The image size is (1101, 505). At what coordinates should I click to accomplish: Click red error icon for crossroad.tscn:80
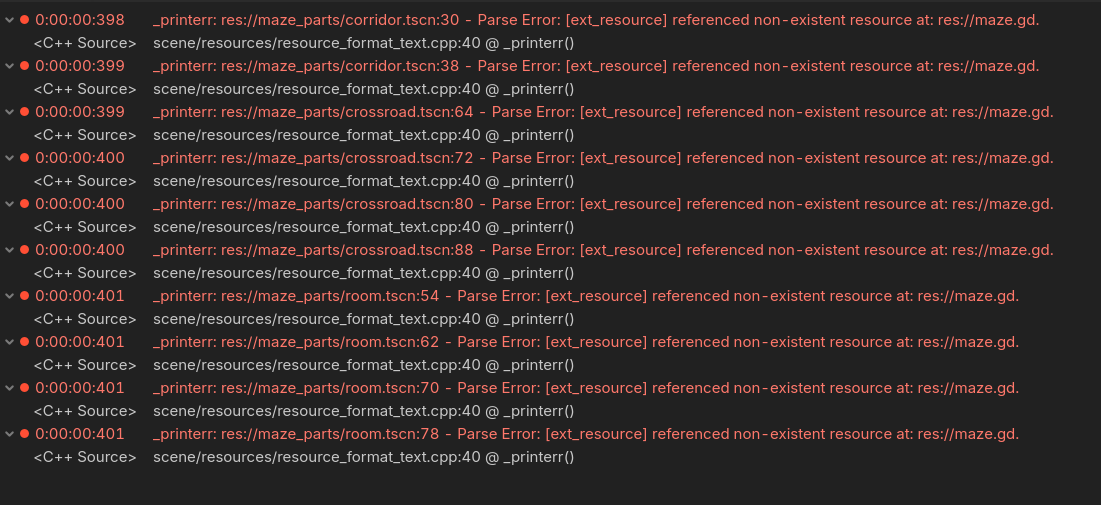tap(24, 204)
